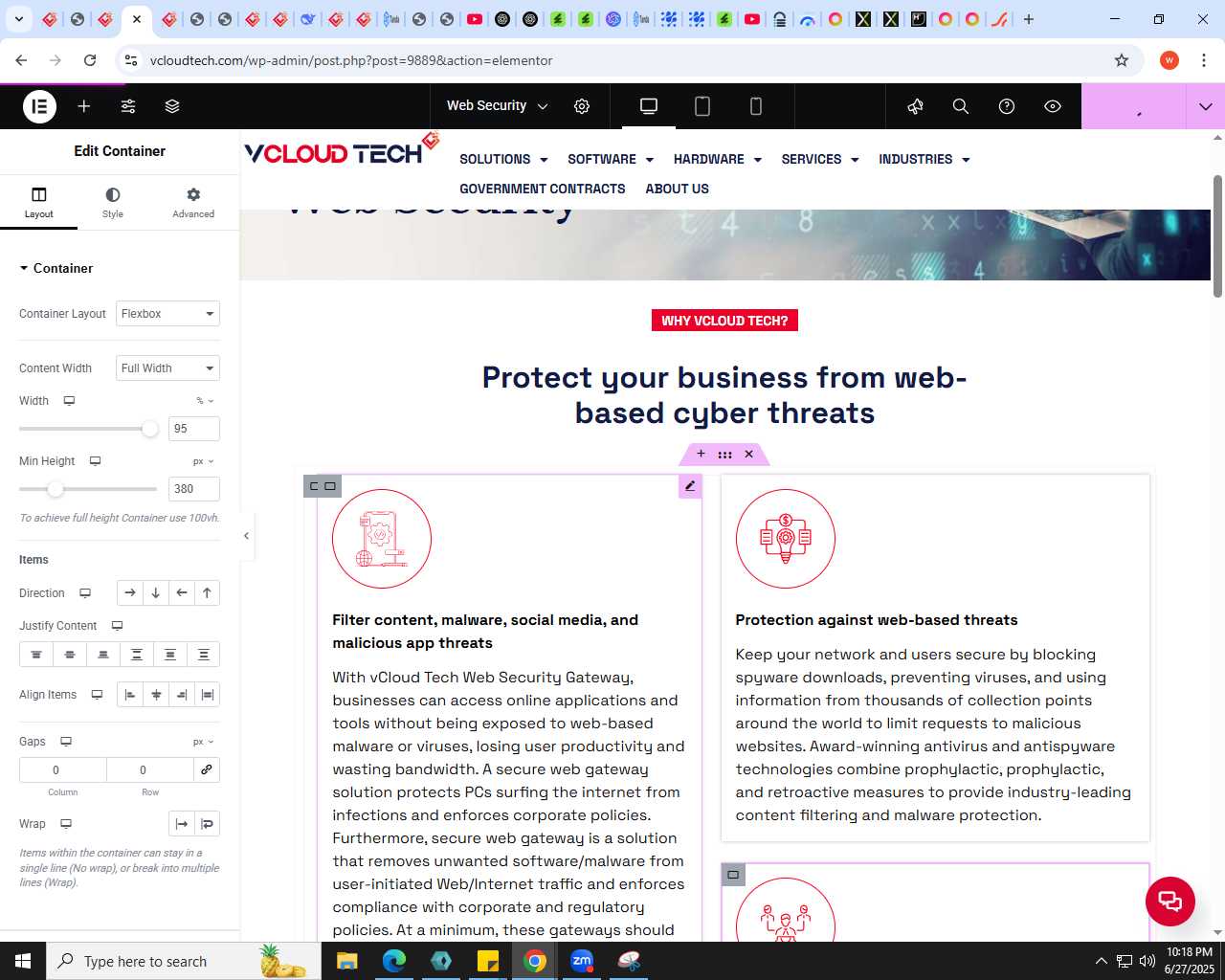Open the ABOUT US link
The image size is (1225, 980).
pyautogui.click(x=678, y=189)
